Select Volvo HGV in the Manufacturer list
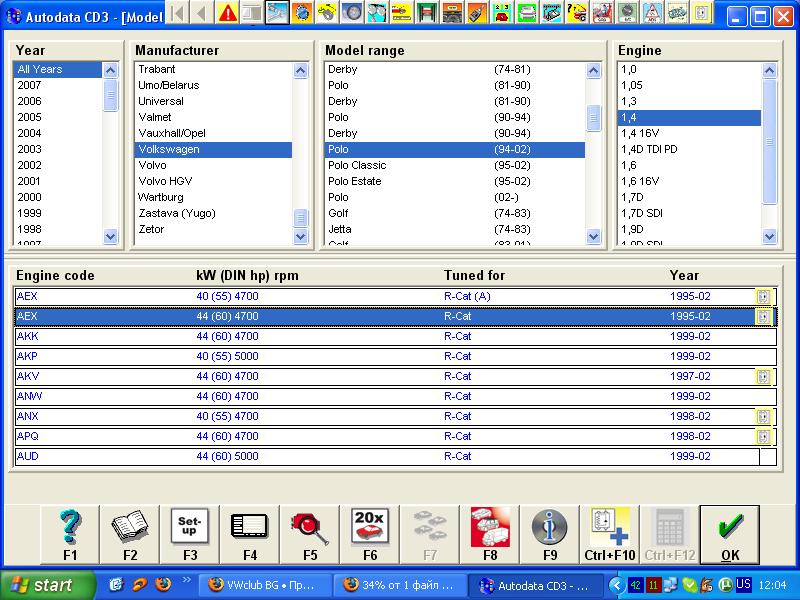 (165, 181)
